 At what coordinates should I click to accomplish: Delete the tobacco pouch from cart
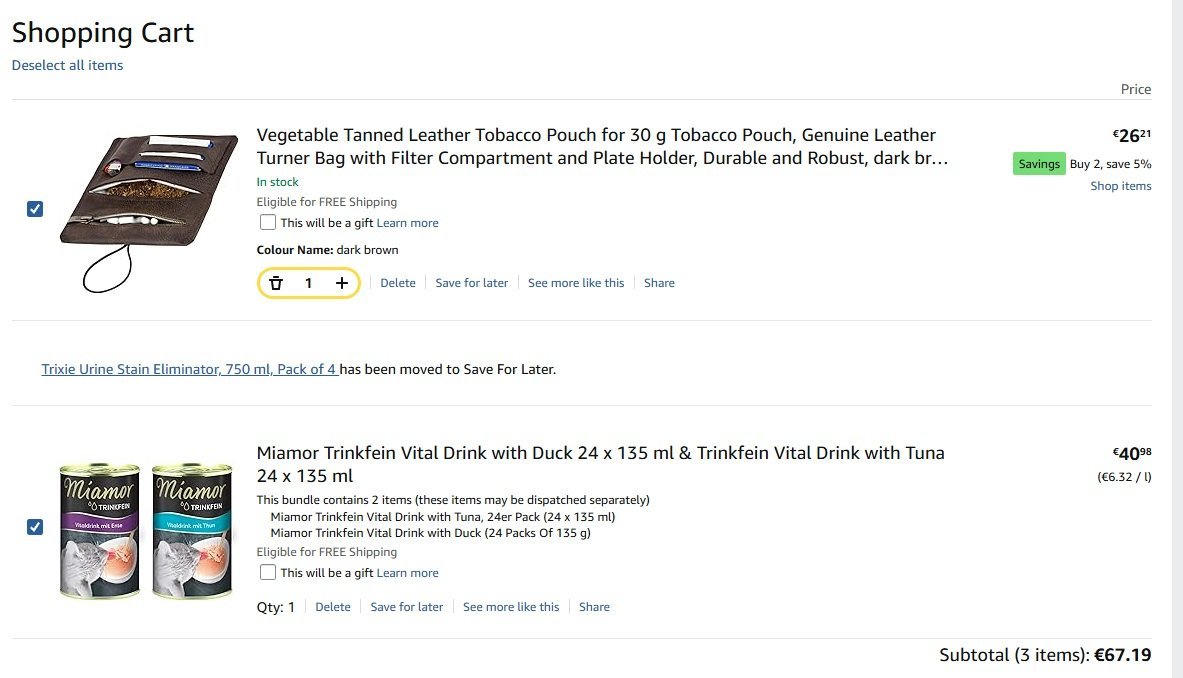point(398,284)
